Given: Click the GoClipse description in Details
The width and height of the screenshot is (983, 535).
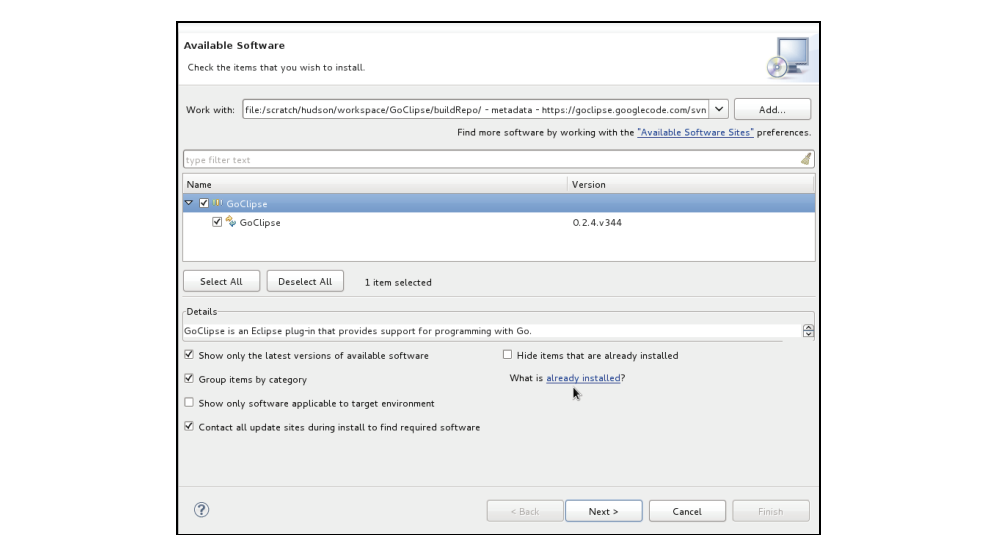Looking at the screenshot, I should tap(358, 331).
